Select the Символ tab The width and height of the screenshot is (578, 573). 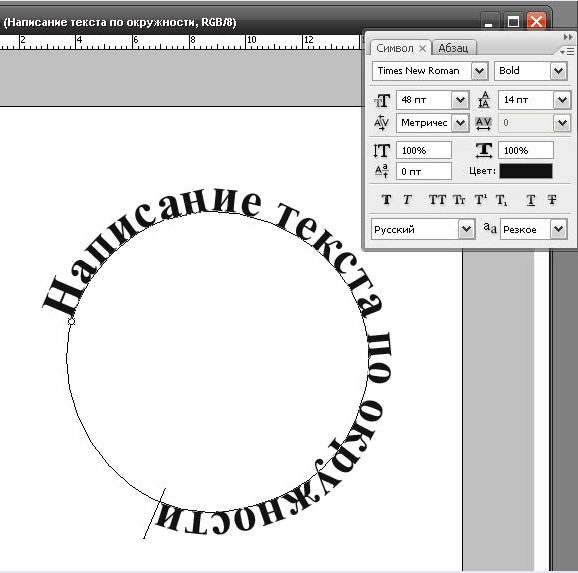395,48
